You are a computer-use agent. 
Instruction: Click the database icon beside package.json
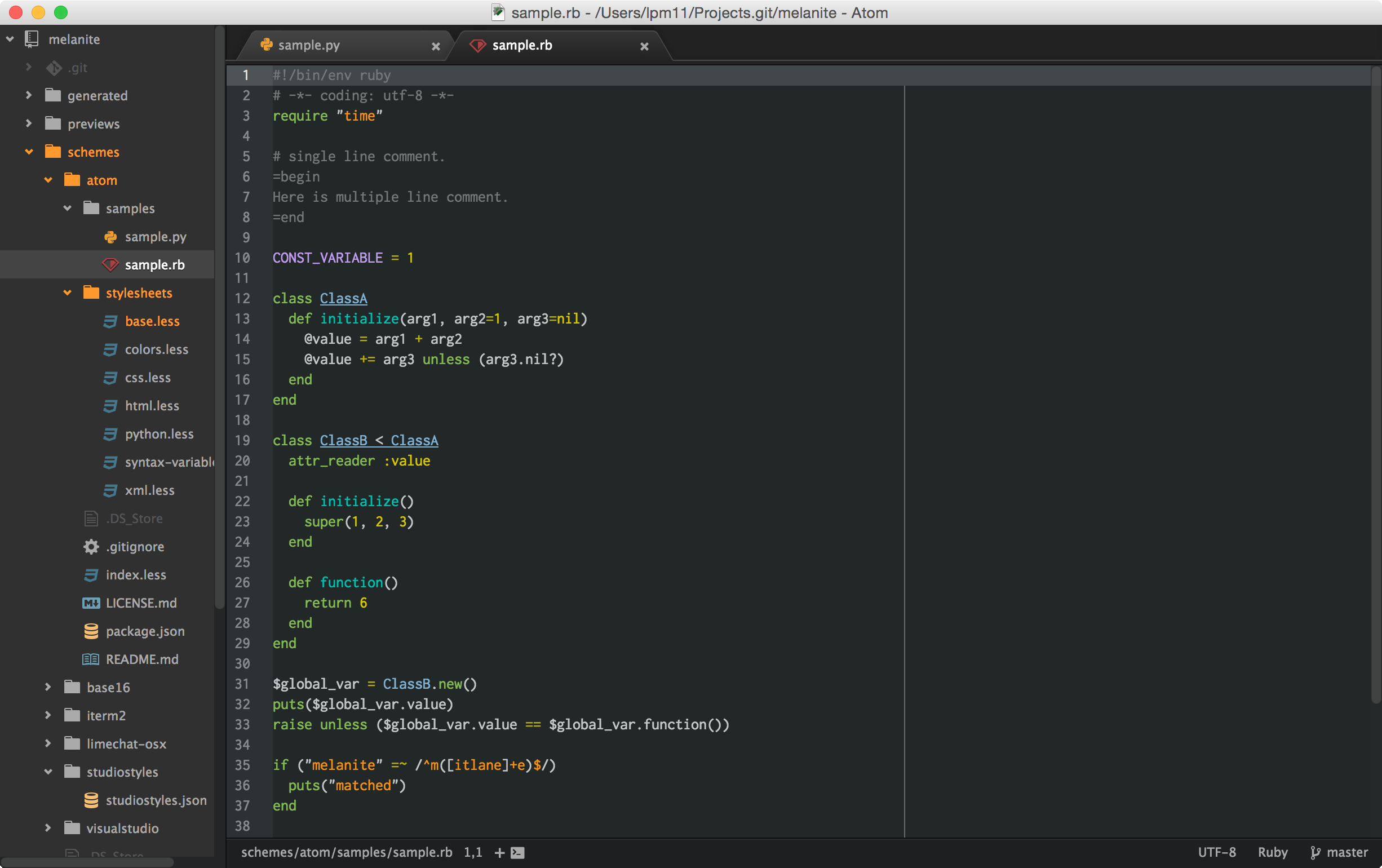click(x=91, y=631)
